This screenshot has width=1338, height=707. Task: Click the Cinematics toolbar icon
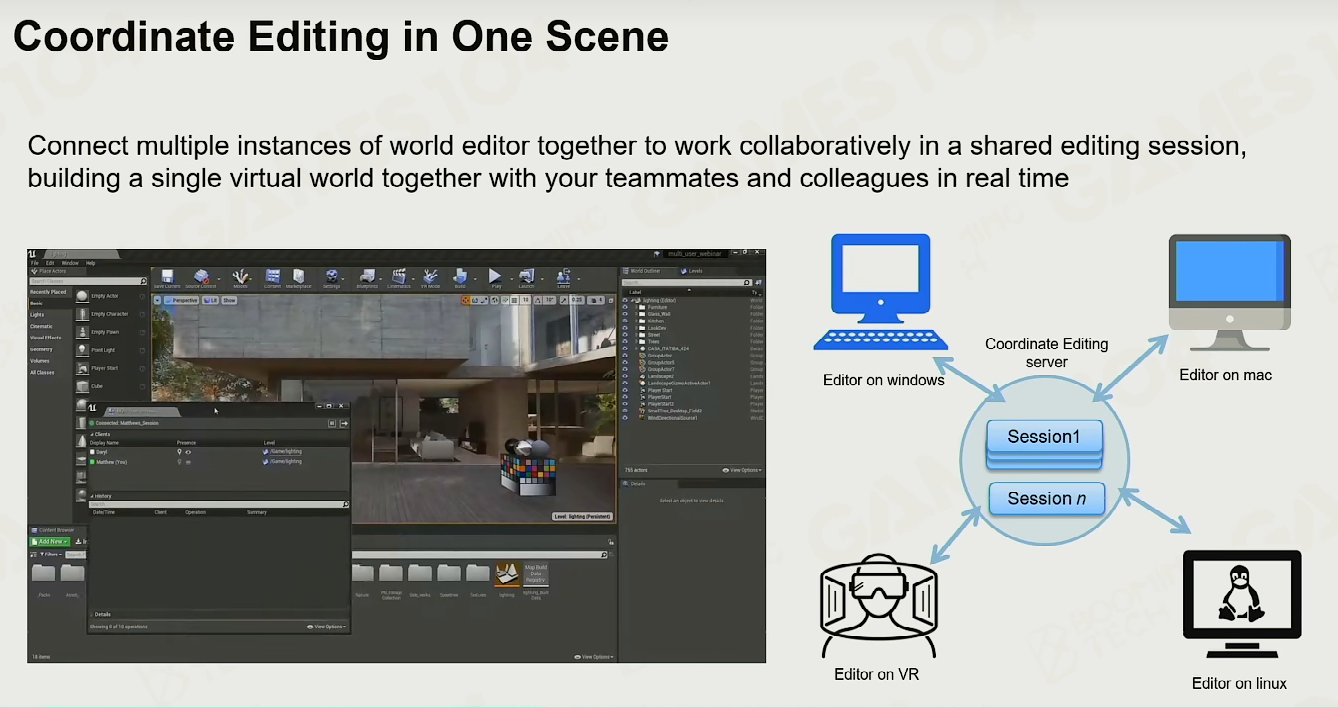pyautogui.click(x=399, y=278)
